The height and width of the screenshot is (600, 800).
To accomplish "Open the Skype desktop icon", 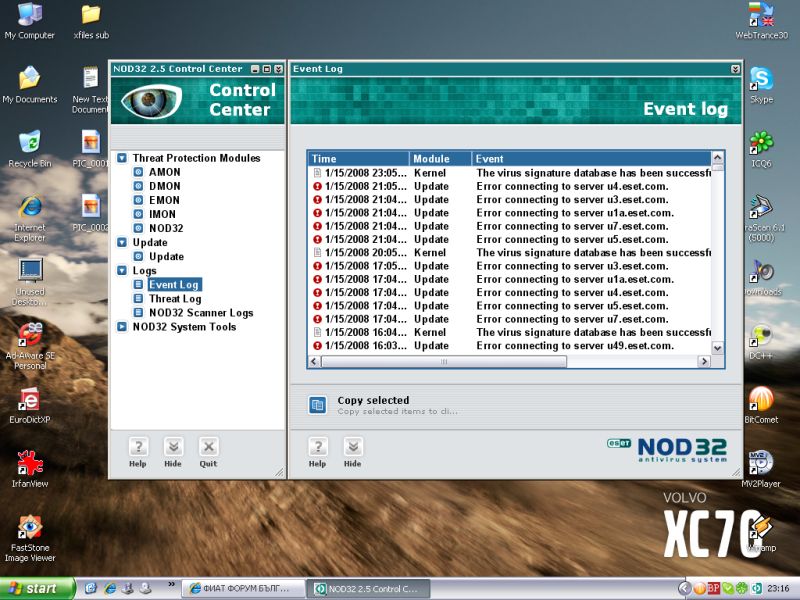I will (761, 82).
